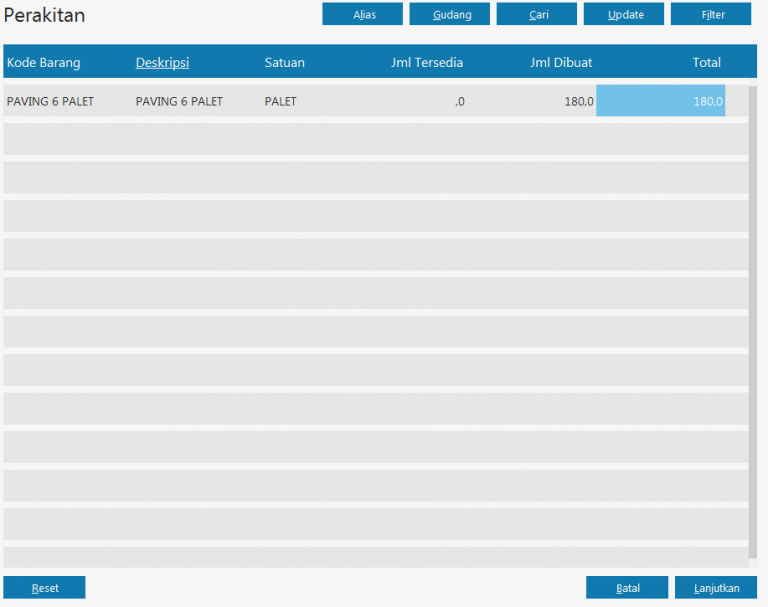The image size is (768, 607).
Task: Click the Jml Tersedia column header
Action: click(427, 62)
